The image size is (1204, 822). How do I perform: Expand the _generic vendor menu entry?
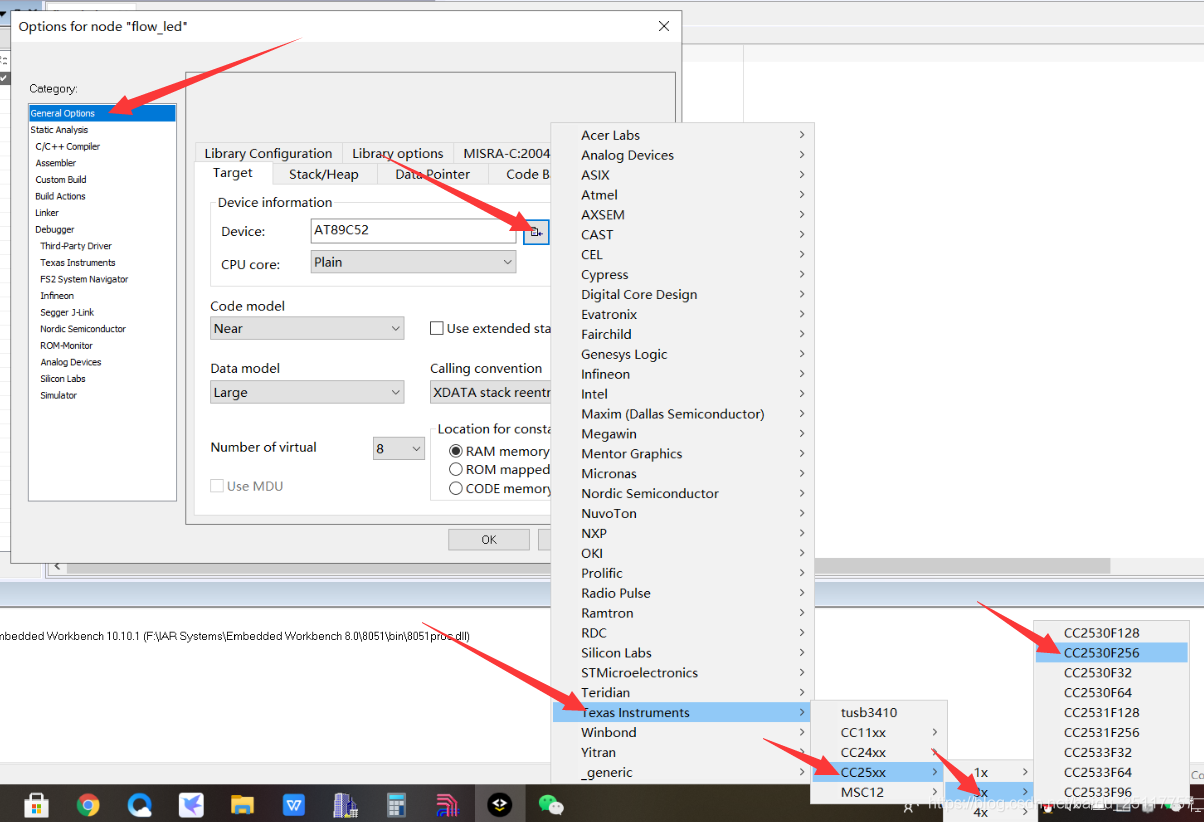tap(683, 772)
